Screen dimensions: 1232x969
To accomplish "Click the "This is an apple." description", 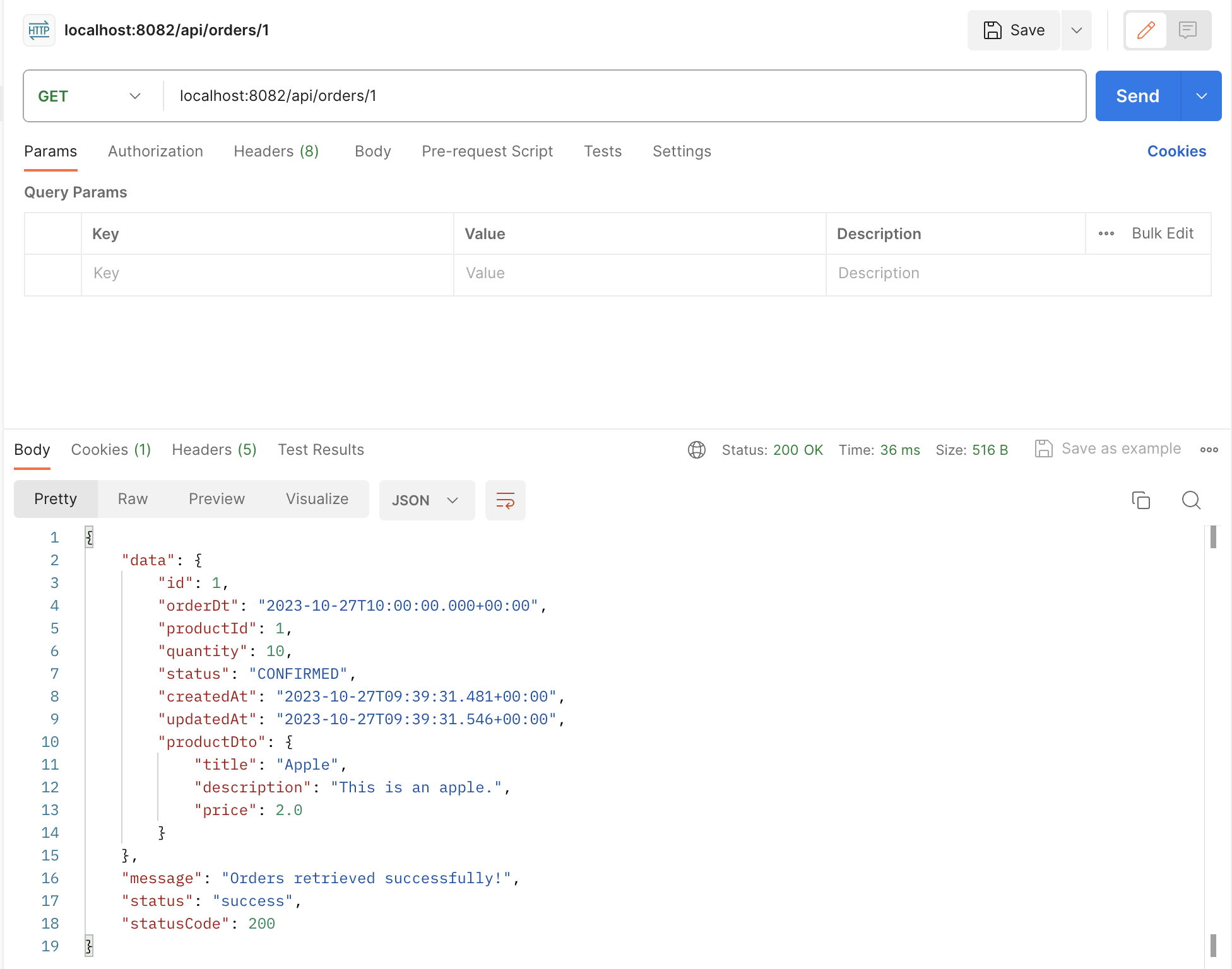I will (416, 787).
